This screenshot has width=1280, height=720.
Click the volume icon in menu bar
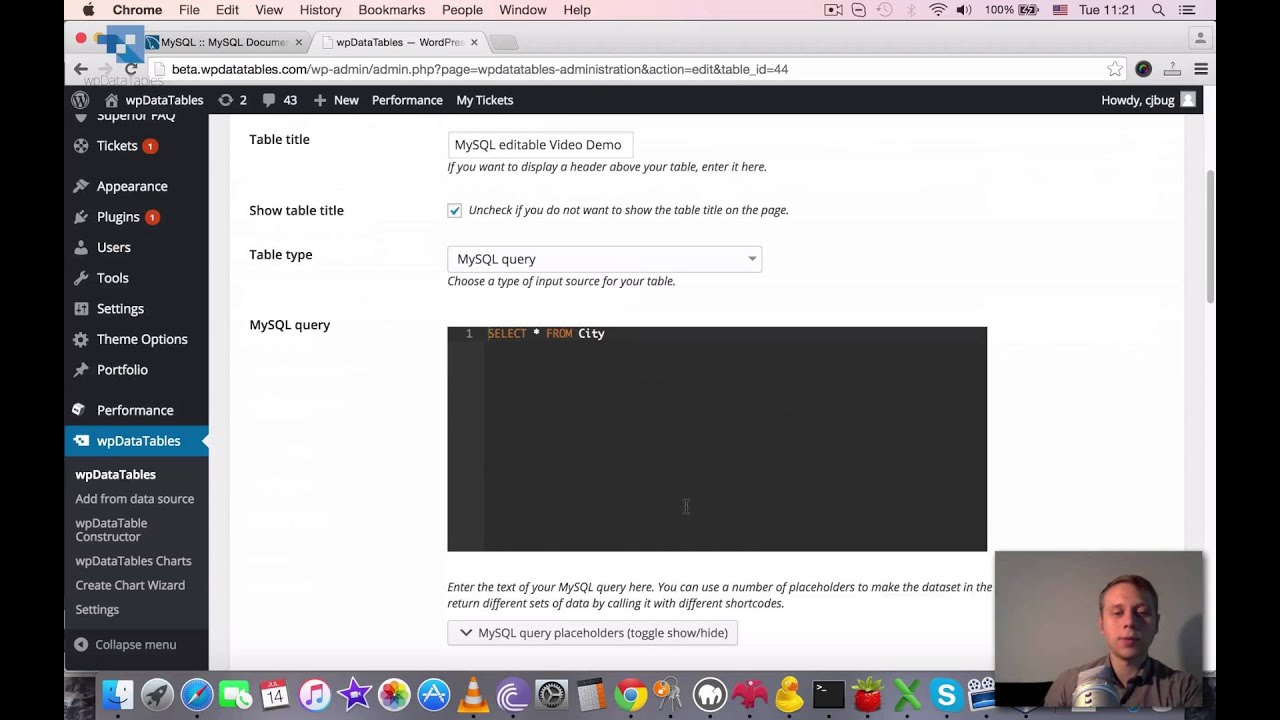coord(964,10)
